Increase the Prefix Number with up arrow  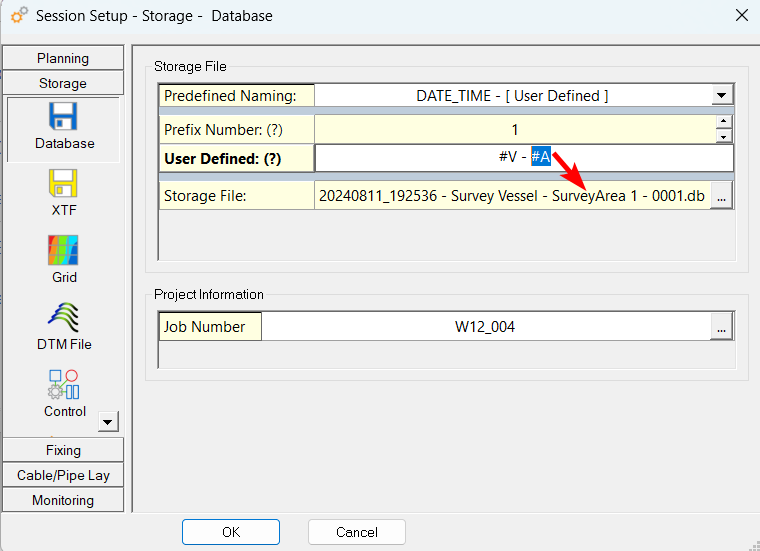click(x=724, y=122)
